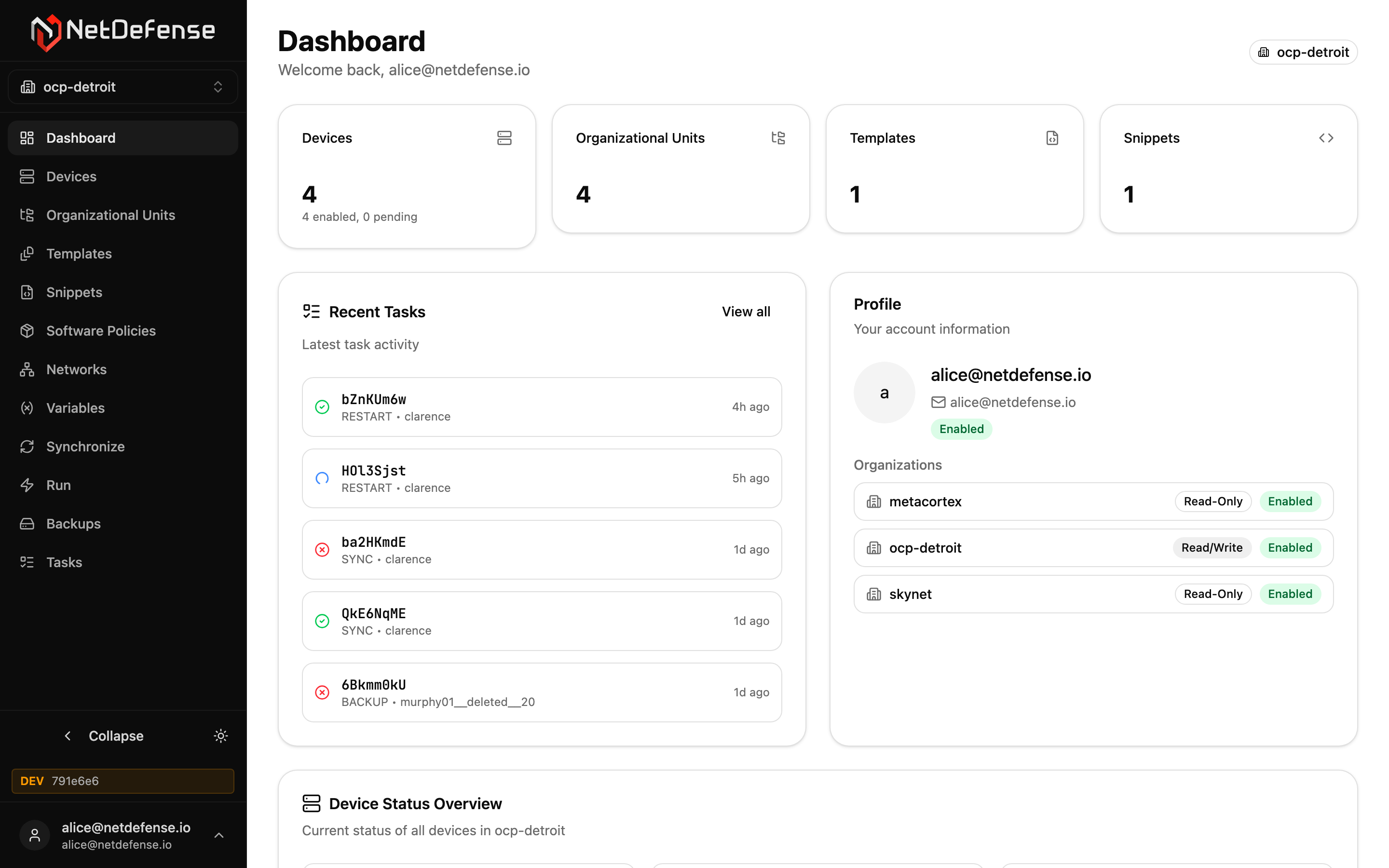The width and height of the screenshot is (1389, 868).
Task: Click the Snippets card code brackets icon
Action: pyautogui.click(x=1326, y=138)
